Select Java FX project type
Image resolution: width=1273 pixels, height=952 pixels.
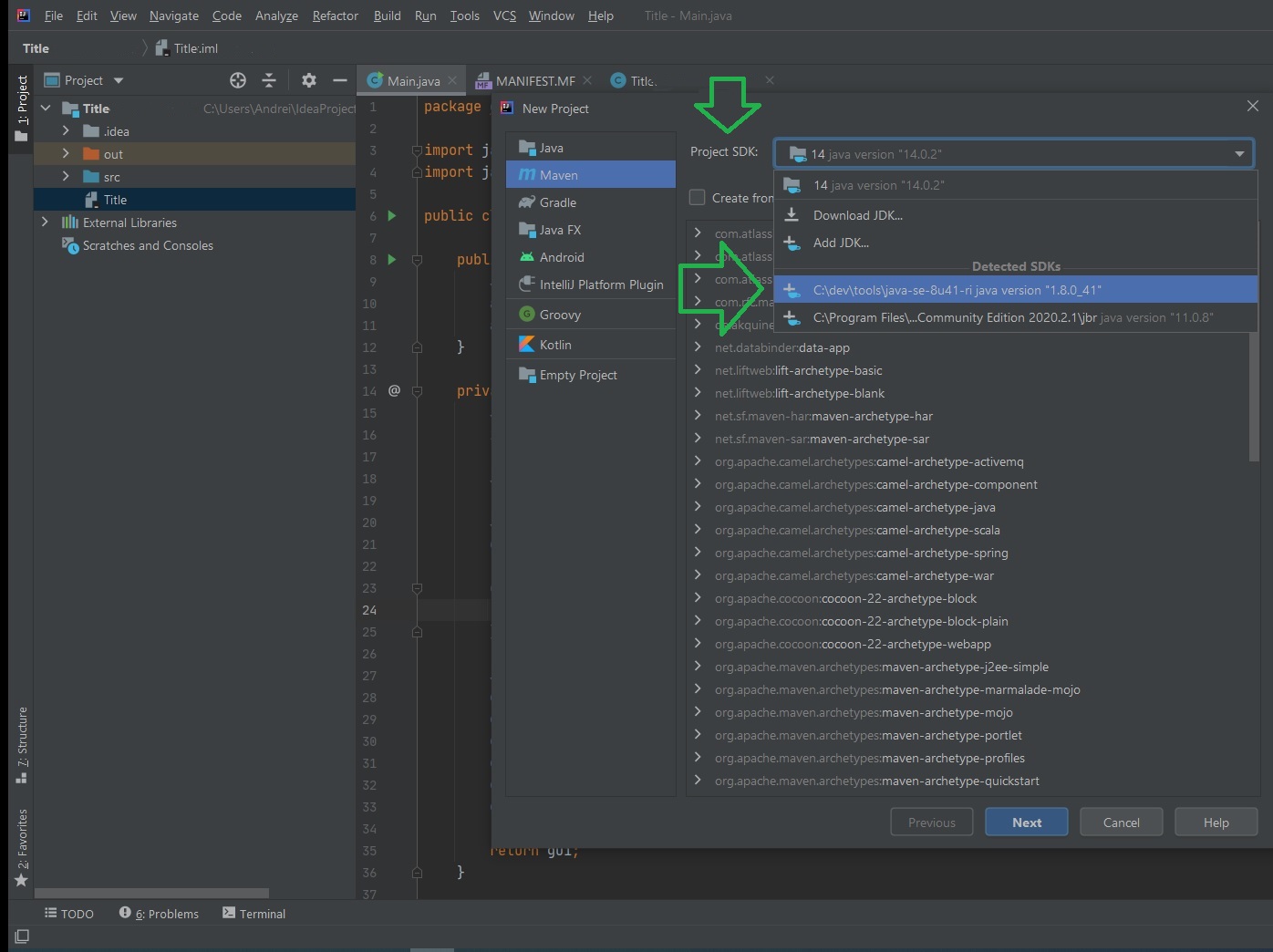coord(591,230)
